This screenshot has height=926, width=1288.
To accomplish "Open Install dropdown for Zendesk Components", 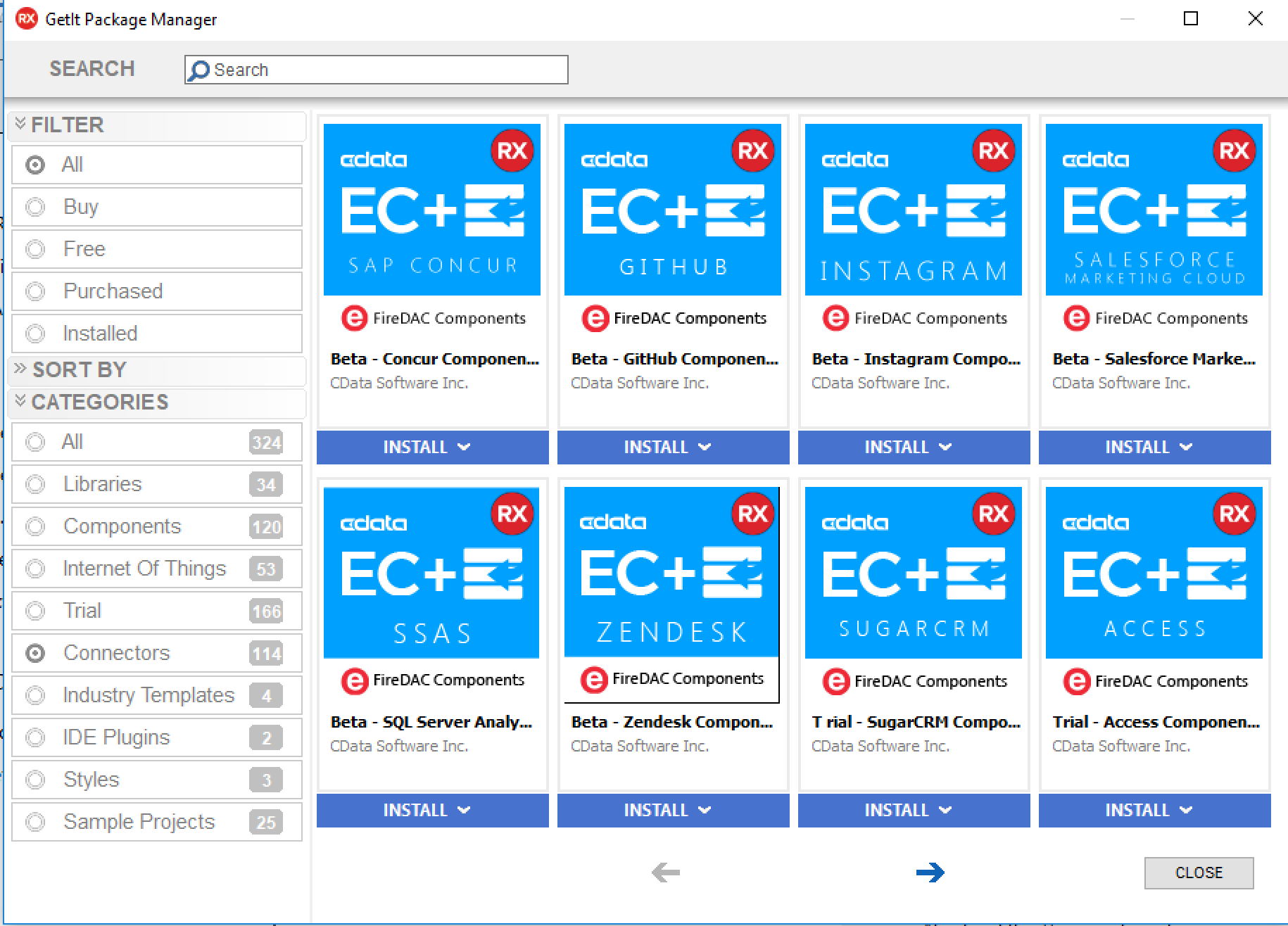I will (673, 811).
